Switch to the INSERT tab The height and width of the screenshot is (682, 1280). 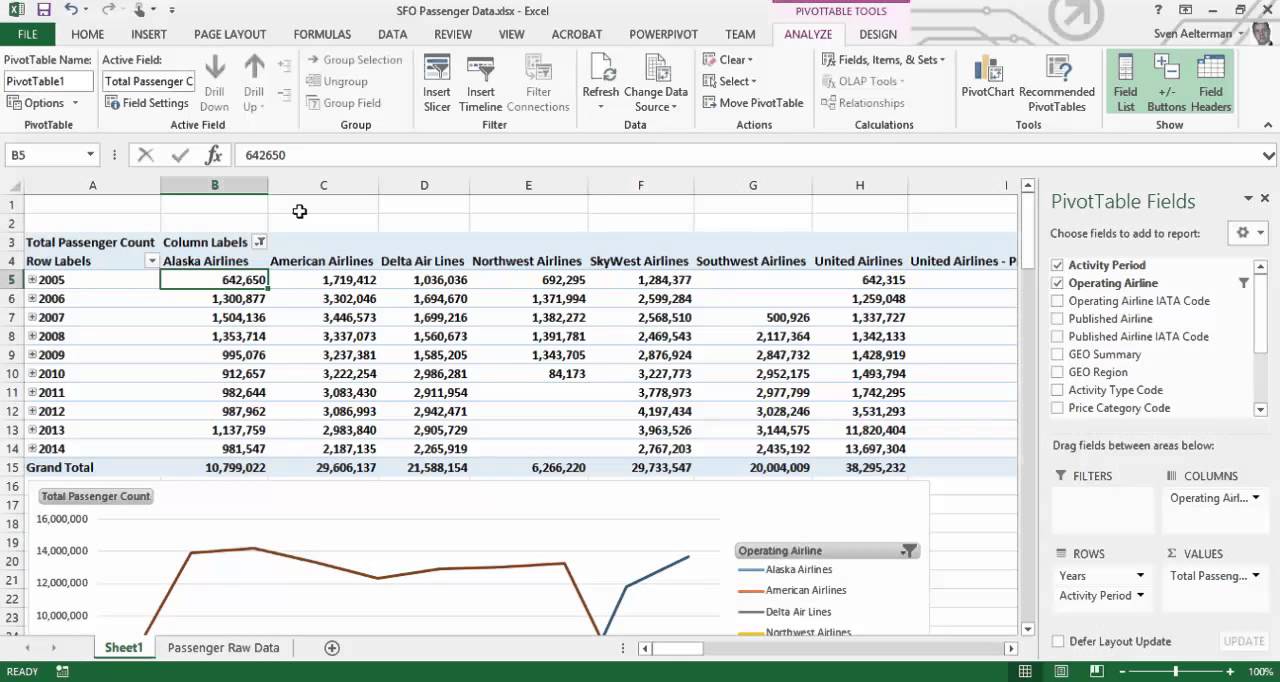point(149,34)
